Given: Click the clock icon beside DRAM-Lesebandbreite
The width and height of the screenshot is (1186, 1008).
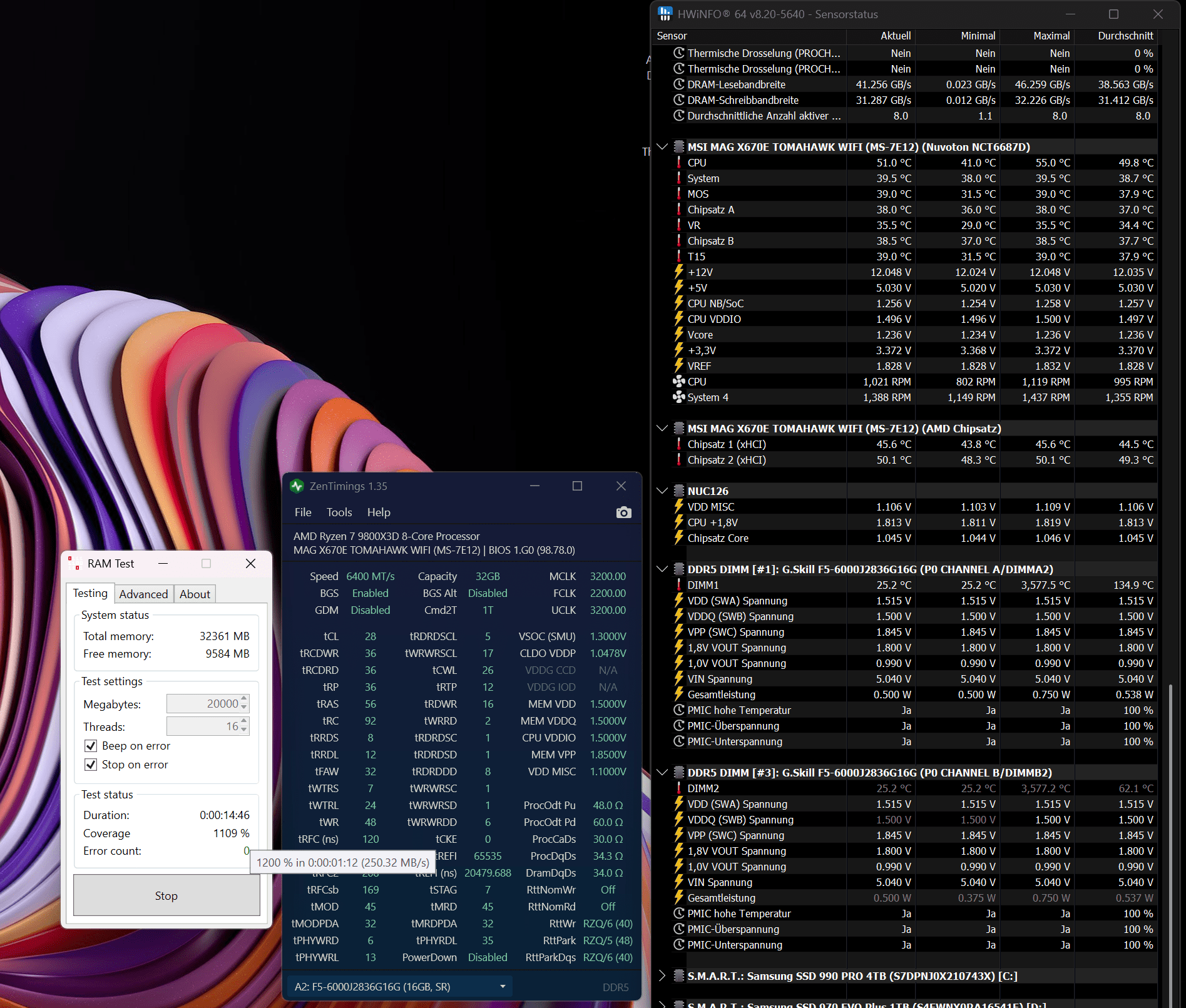Looking at the screenshot, I should [x=679, y=84].
